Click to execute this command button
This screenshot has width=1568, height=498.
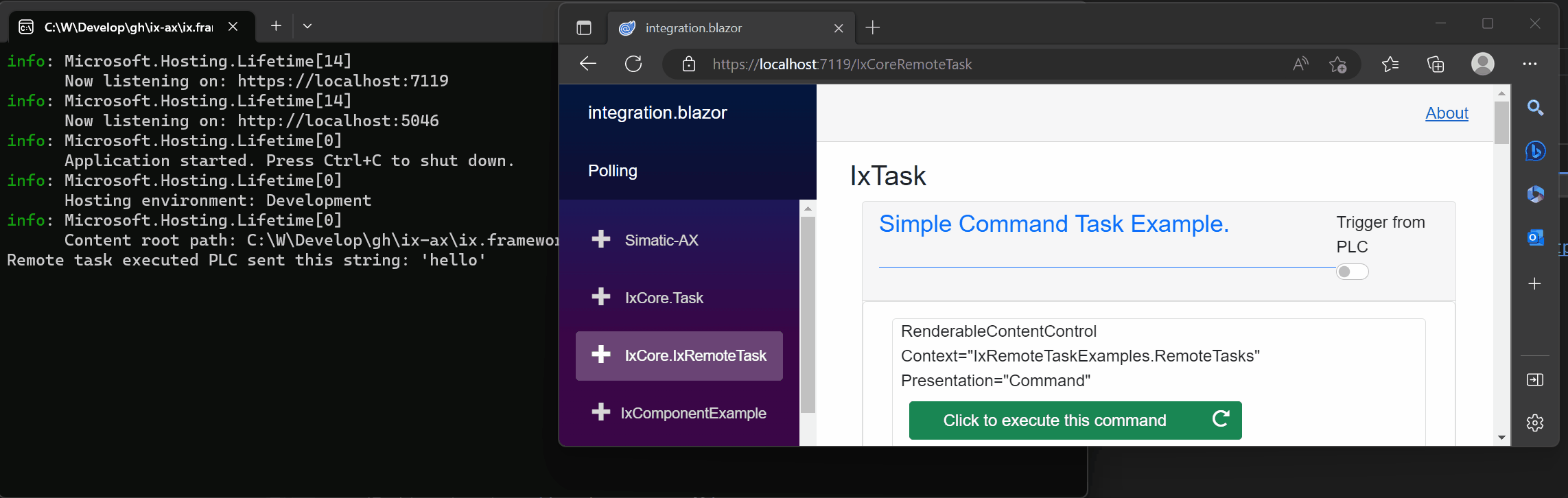[1075, 420]
